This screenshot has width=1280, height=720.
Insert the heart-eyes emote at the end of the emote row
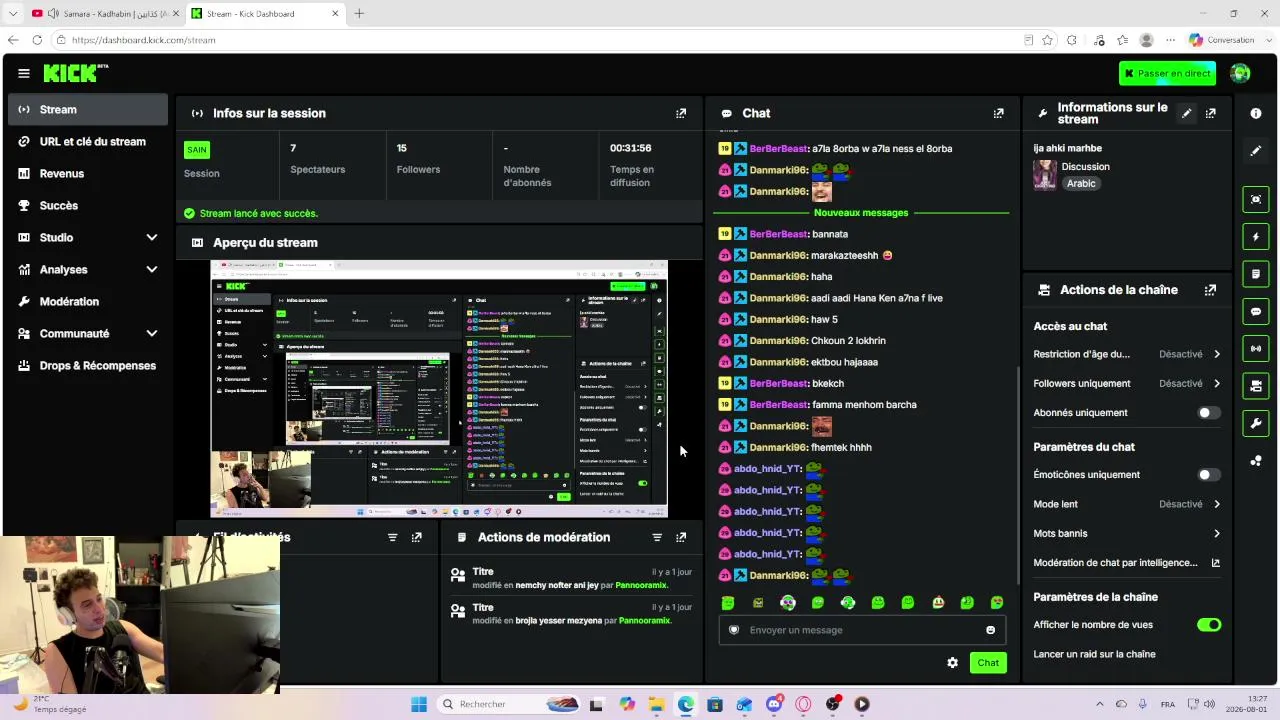(x=997, y=602)
